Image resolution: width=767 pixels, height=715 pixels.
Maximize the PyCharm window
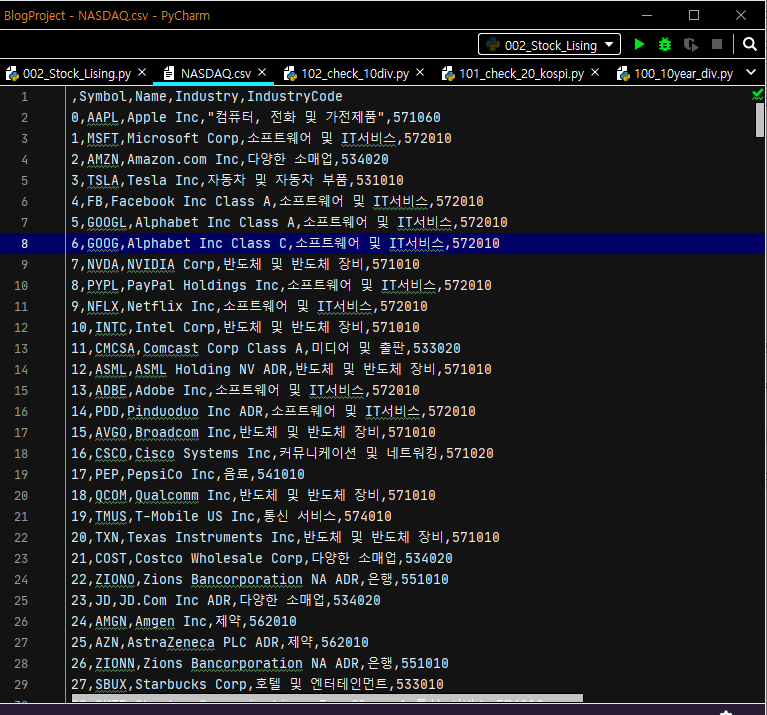tap(694, 15)
